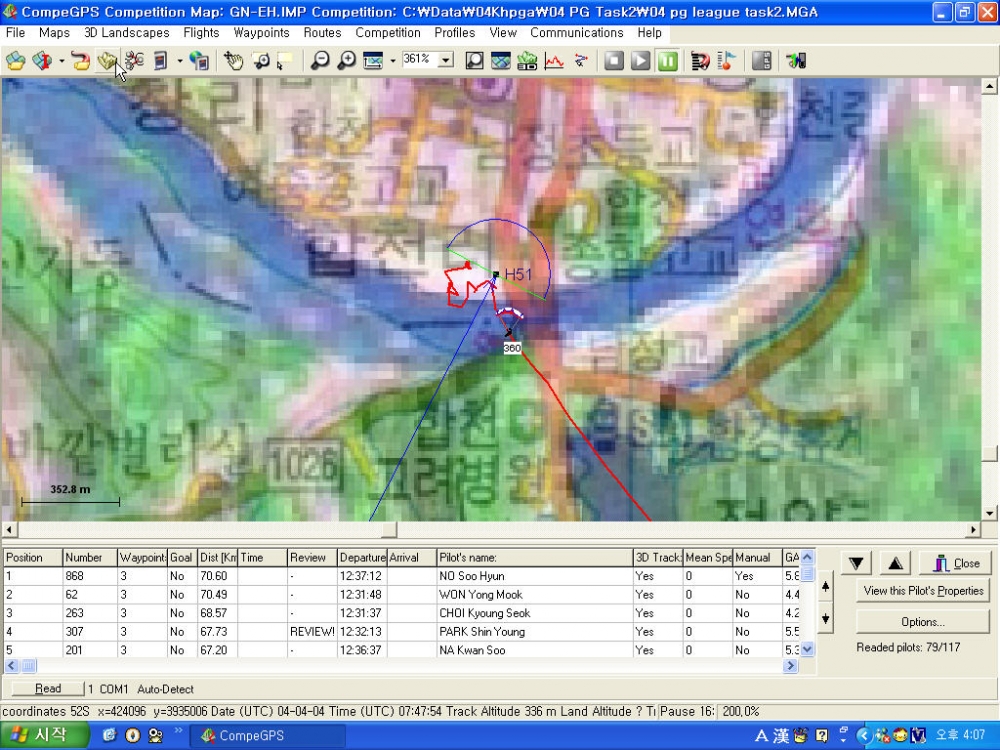The width and height of the screenshot is (1000, 750).
Task: Select the pan hand tool
Action: [x=233, y=61]
